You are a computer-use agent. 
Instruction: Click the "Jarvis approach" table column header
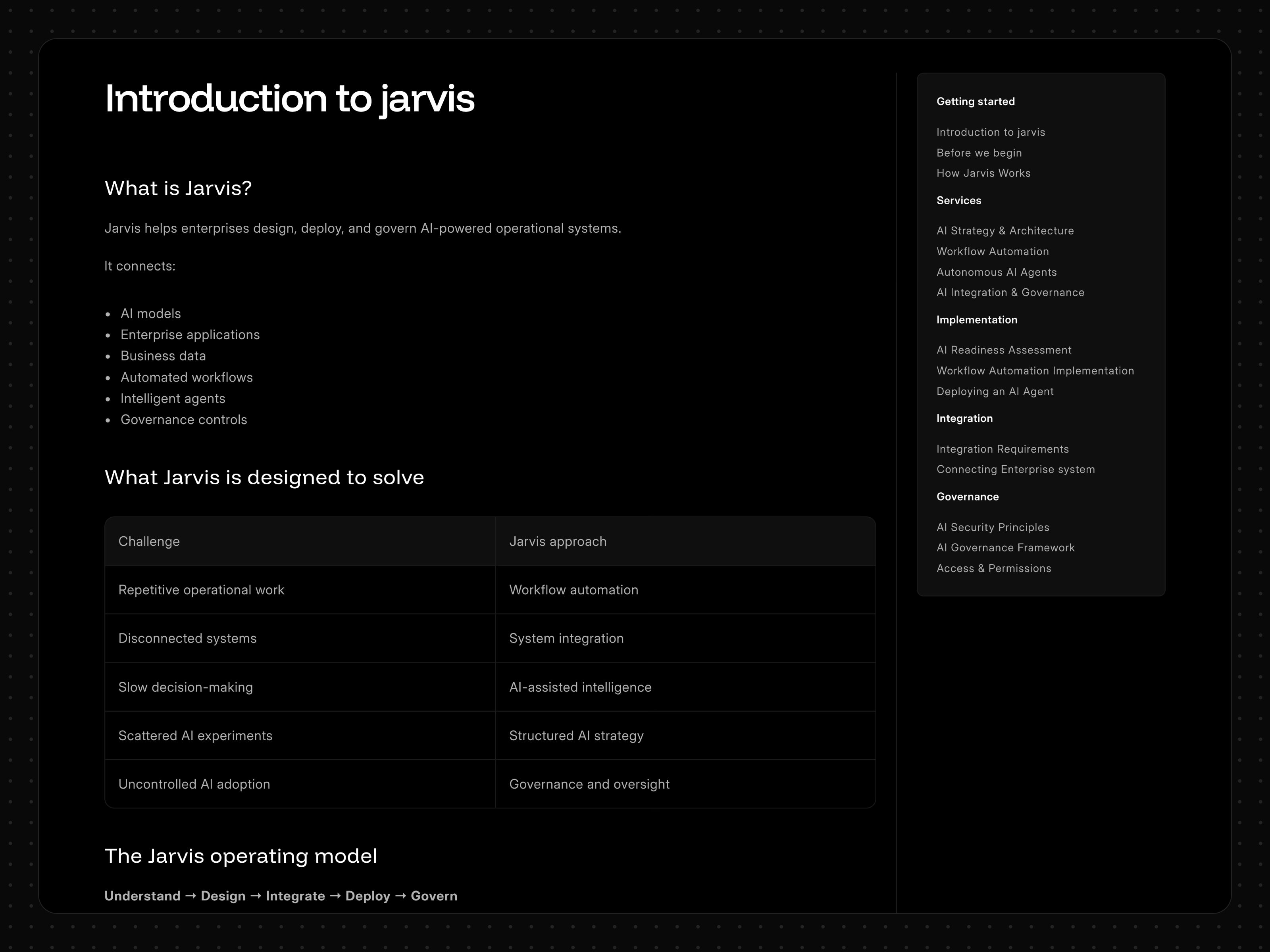(685, 541)
